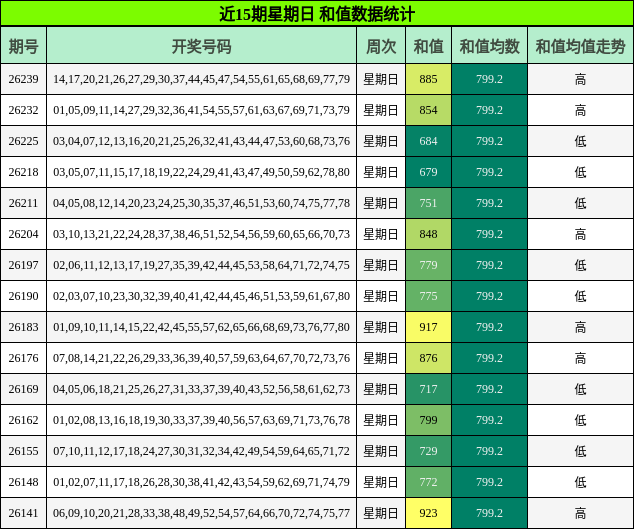Click issue number 26155
This screenshot has height=529, width=634.
[23, 451]
